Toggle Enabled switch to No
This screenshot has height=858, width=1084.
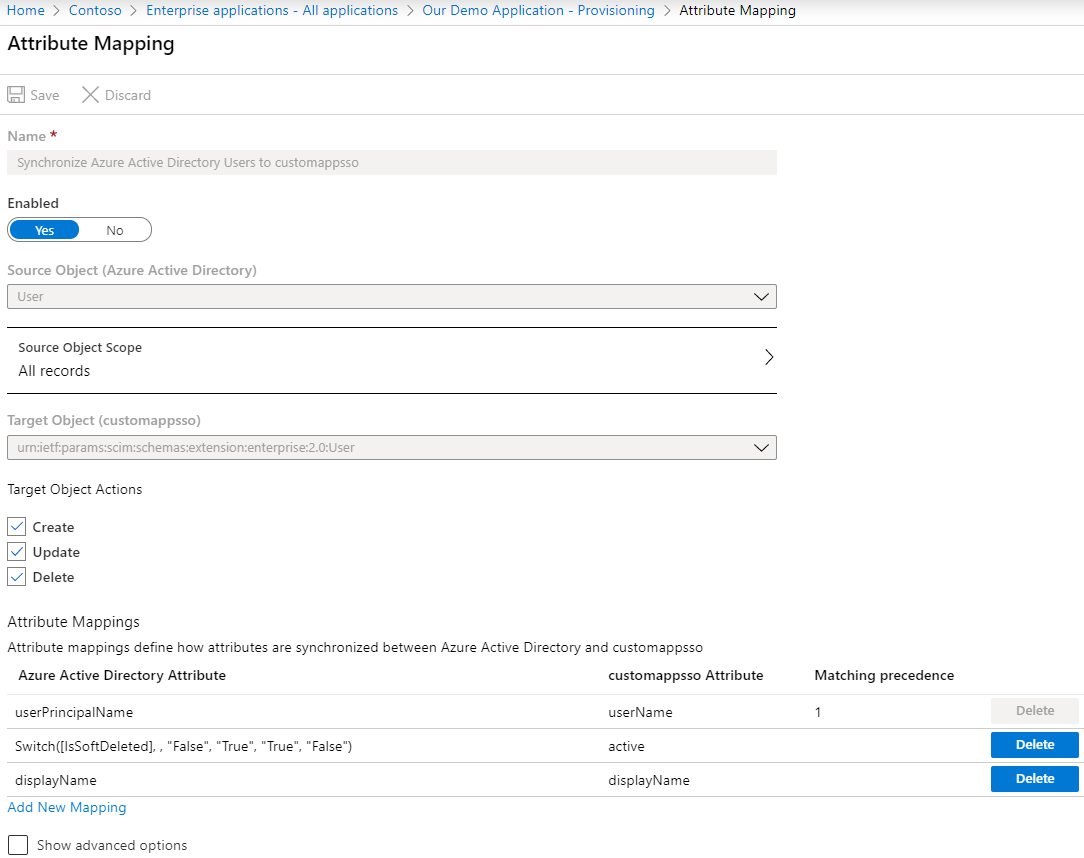(x=115, y=230)
